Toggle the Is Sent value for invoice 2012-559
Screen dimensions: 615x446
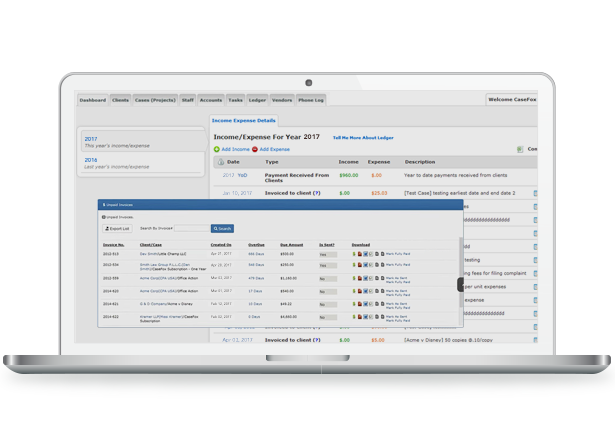point(325,279)
